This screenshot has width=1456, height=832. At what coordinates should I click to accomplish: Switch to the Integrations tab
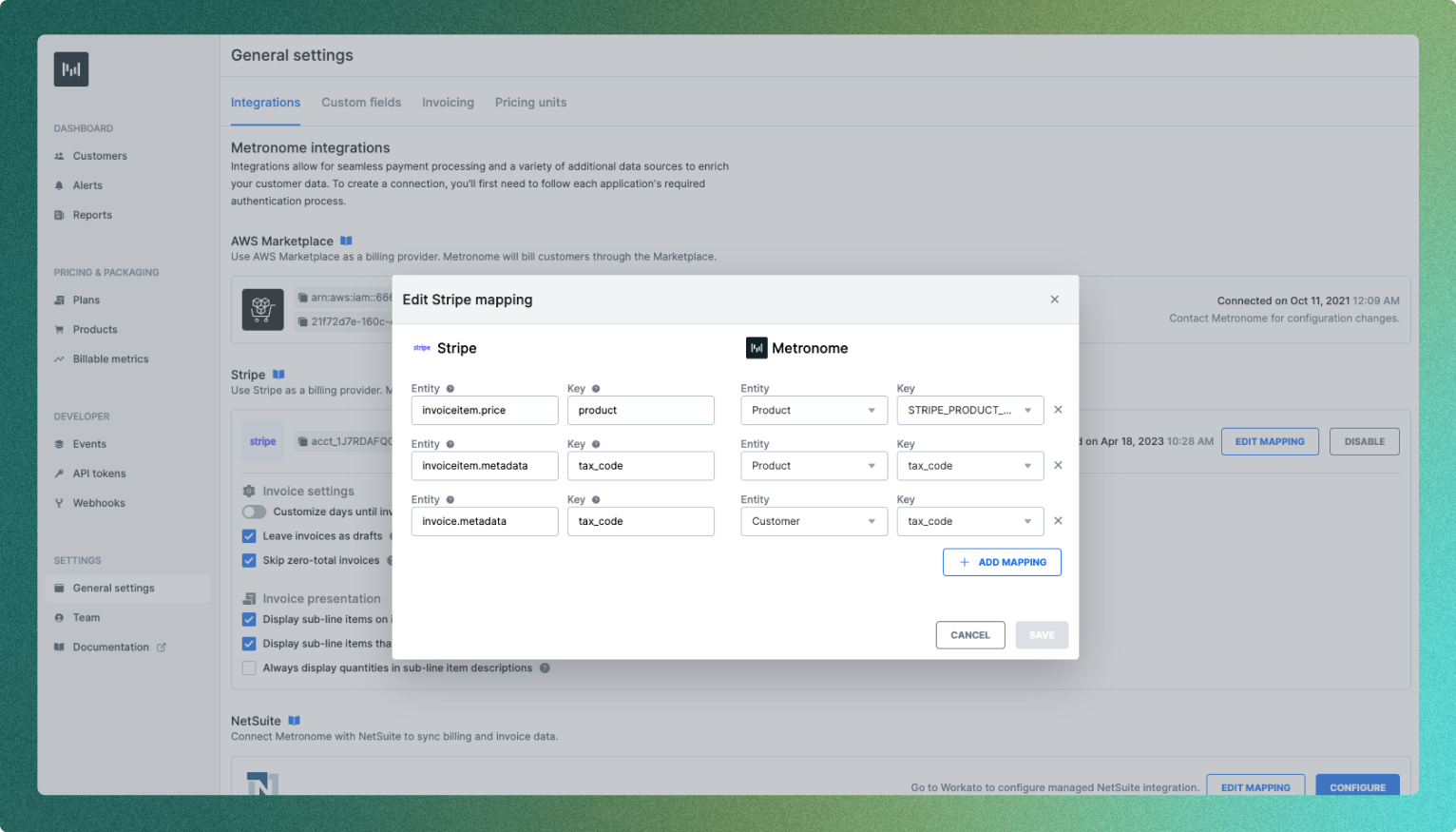pos(265,103)
